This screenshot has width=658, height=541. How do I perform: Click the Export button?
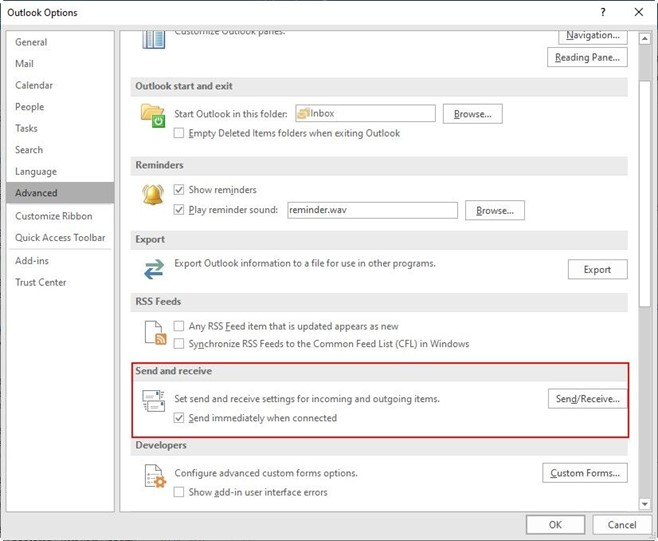[x=598, y=269]
